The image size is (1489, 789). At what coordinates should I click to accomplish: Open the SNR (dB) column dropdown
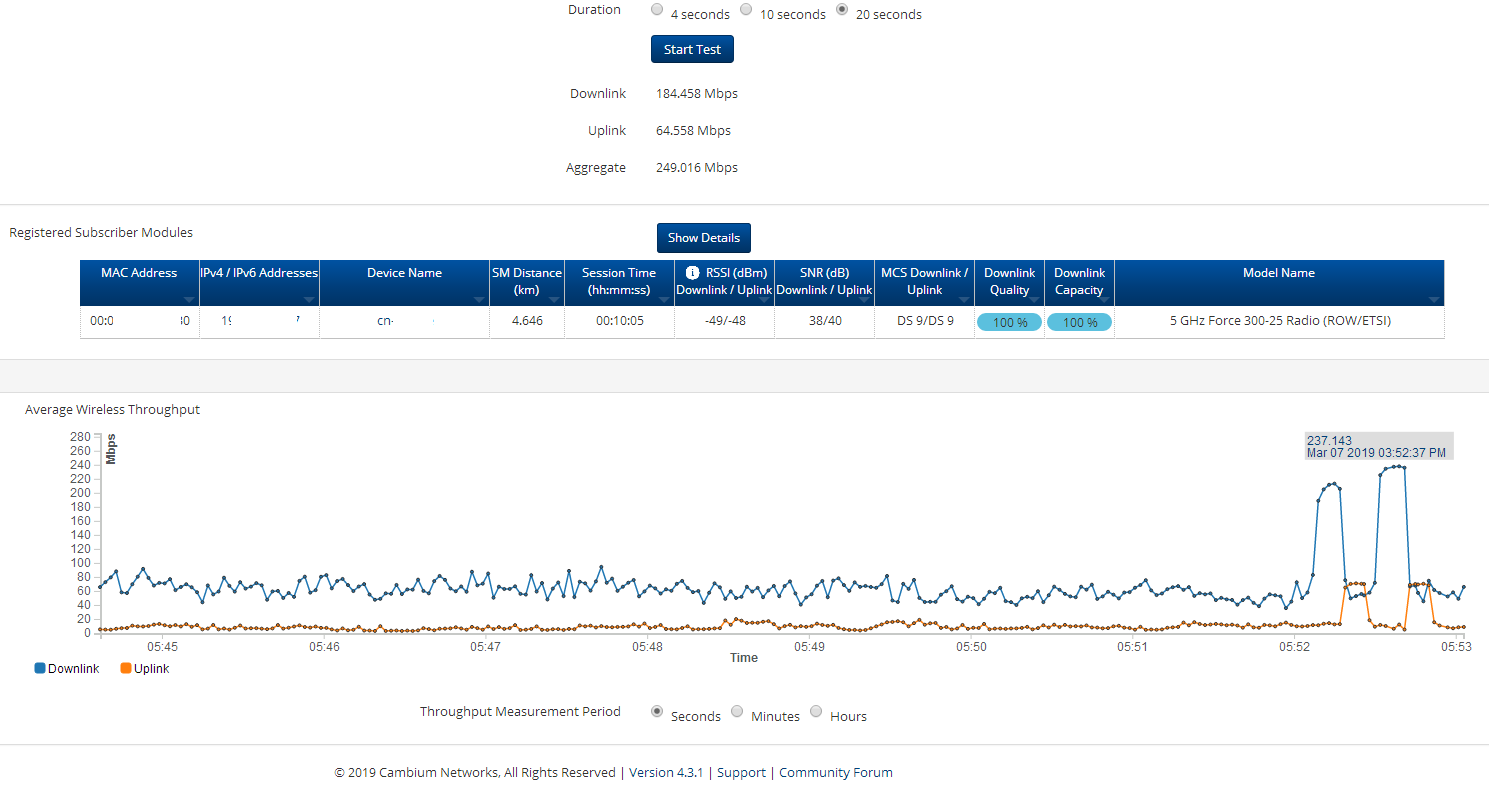click(863, 299)
